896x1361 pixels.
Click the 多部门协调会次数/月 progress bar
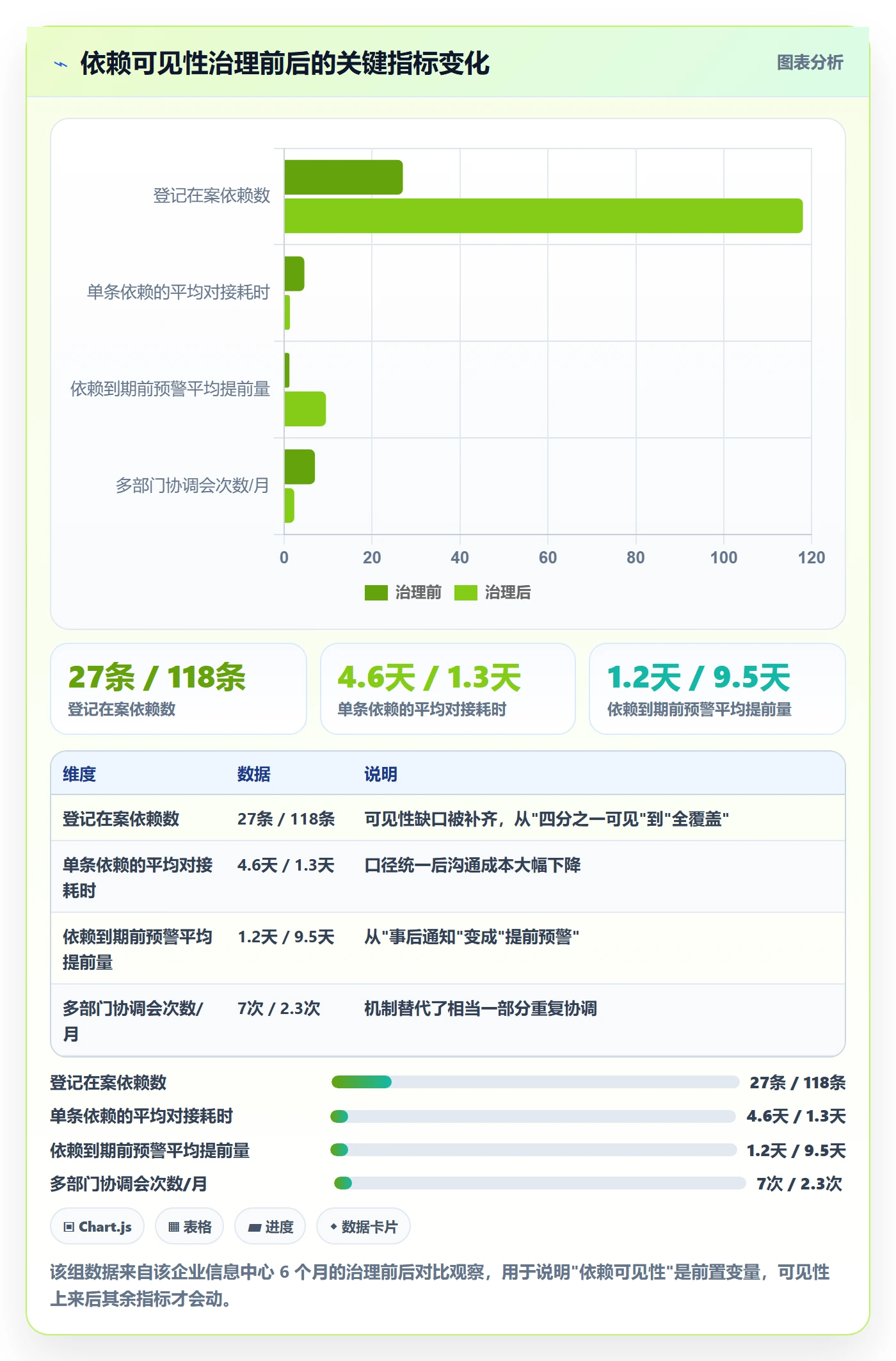coord(540,1183)
